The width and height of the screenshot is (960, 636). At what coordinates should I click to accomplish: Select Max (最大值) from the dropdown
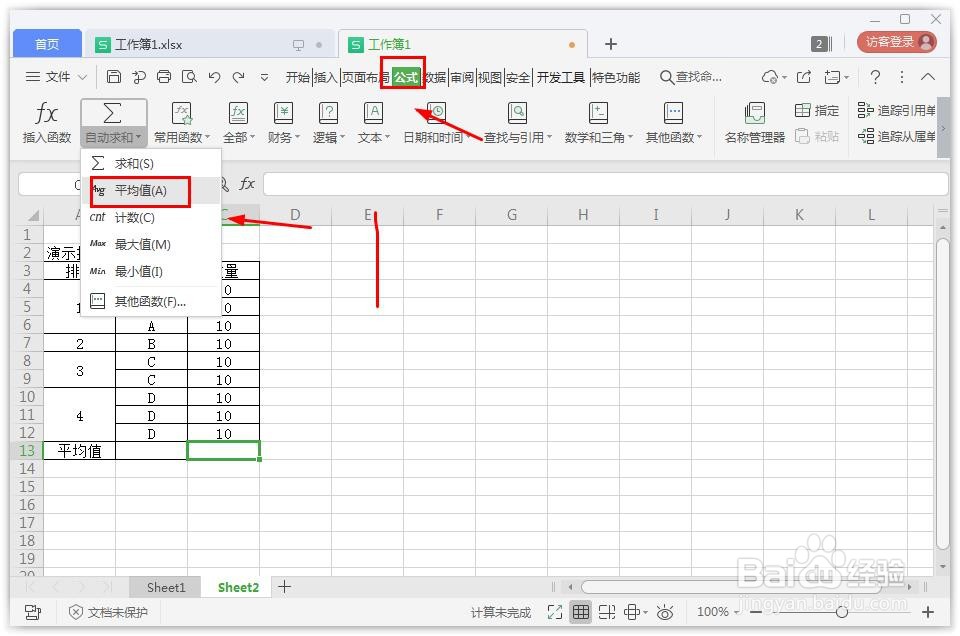[151, 244]
